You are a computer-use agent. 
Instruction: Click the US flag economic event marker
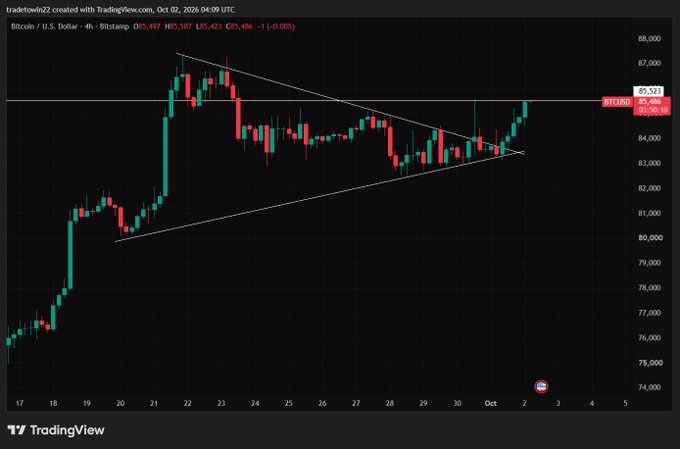[x=541, y=386]
